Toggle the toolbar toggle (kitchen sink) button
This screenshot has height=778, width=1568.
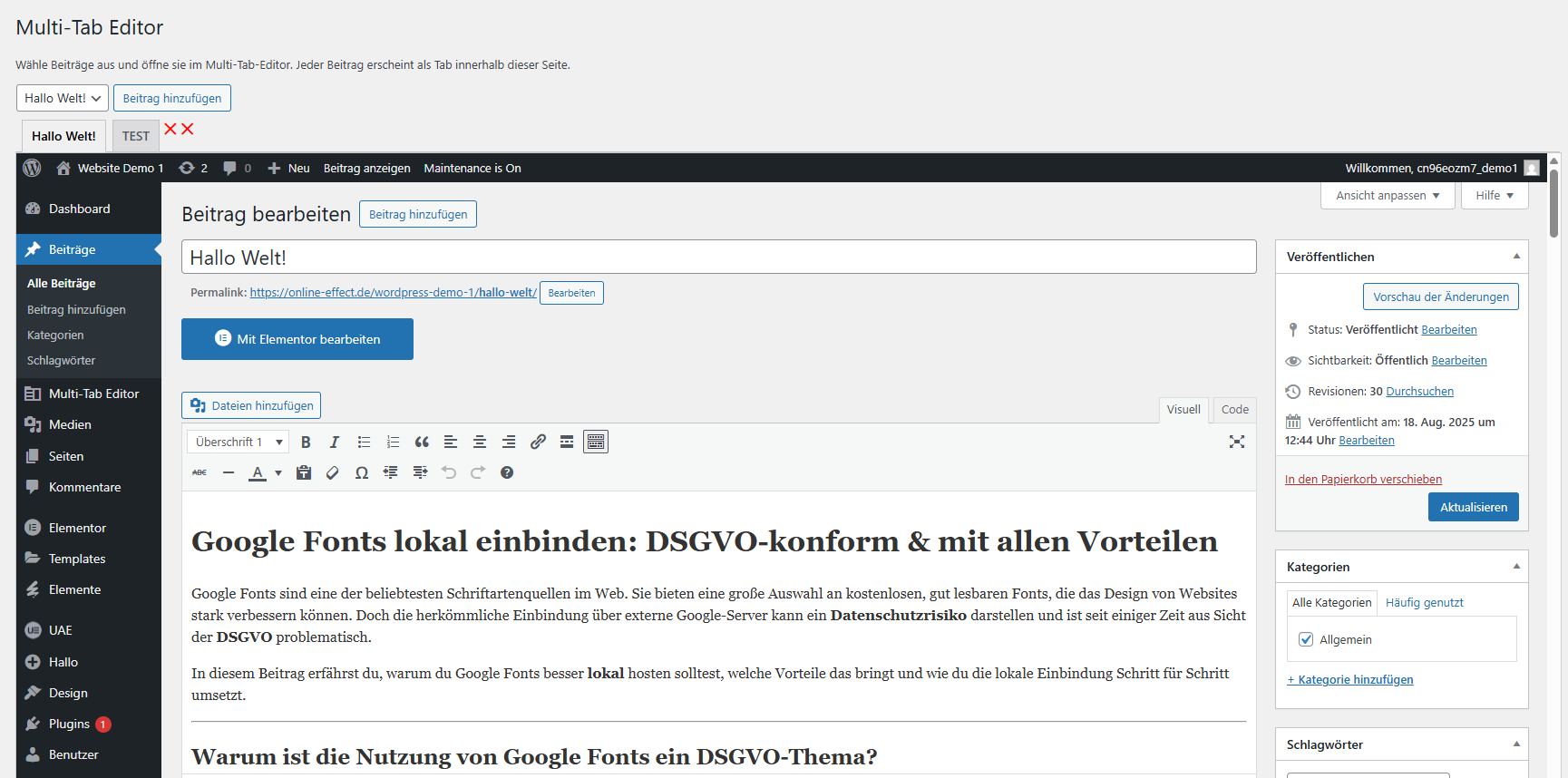(x=596, y=442)
